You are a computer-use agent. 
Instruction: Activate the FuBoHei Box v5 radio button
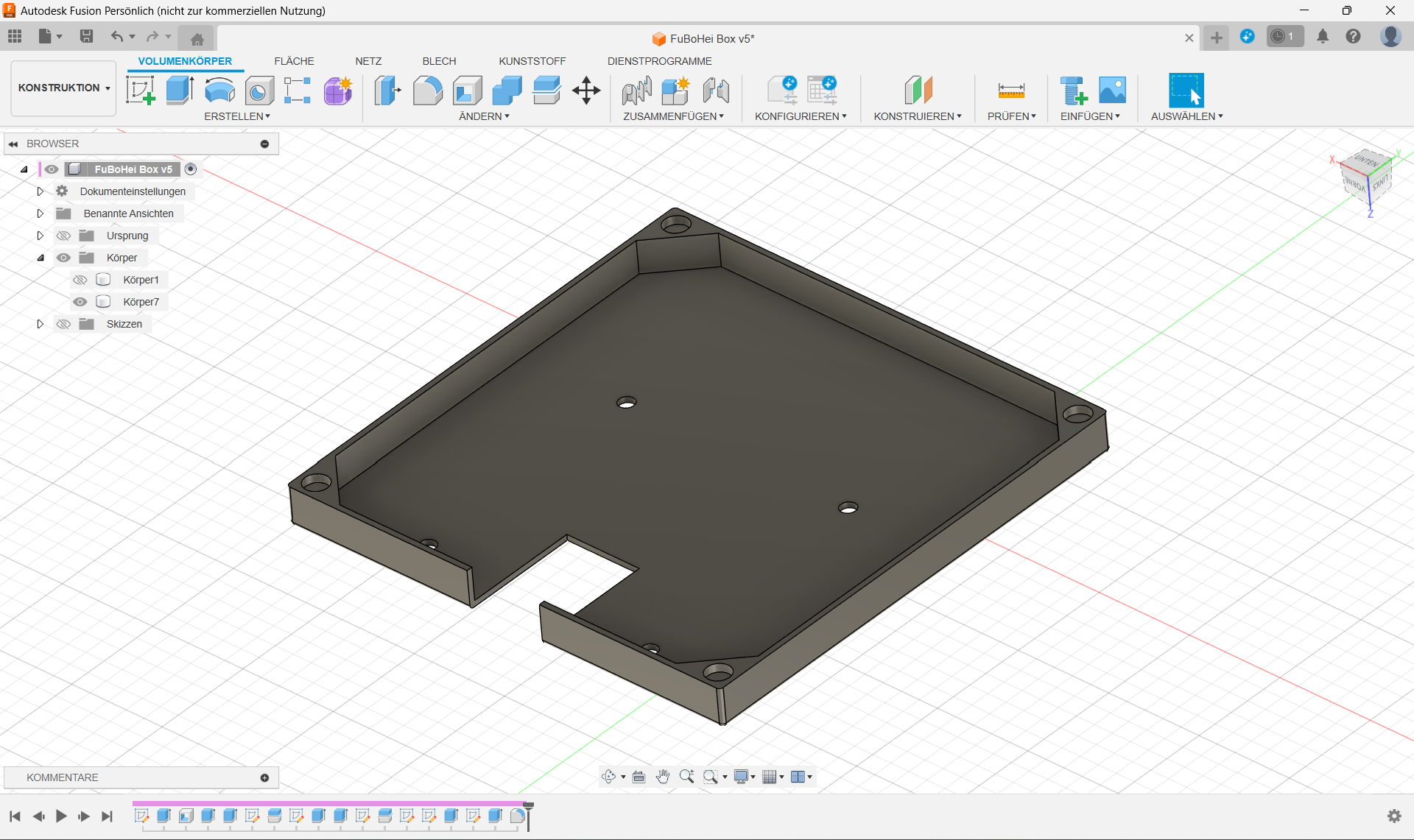[191, 169]
